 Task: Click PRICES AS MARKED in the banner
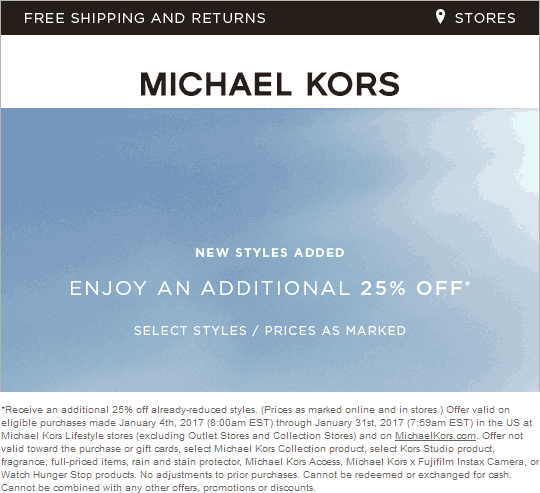(x=335, y=331)
